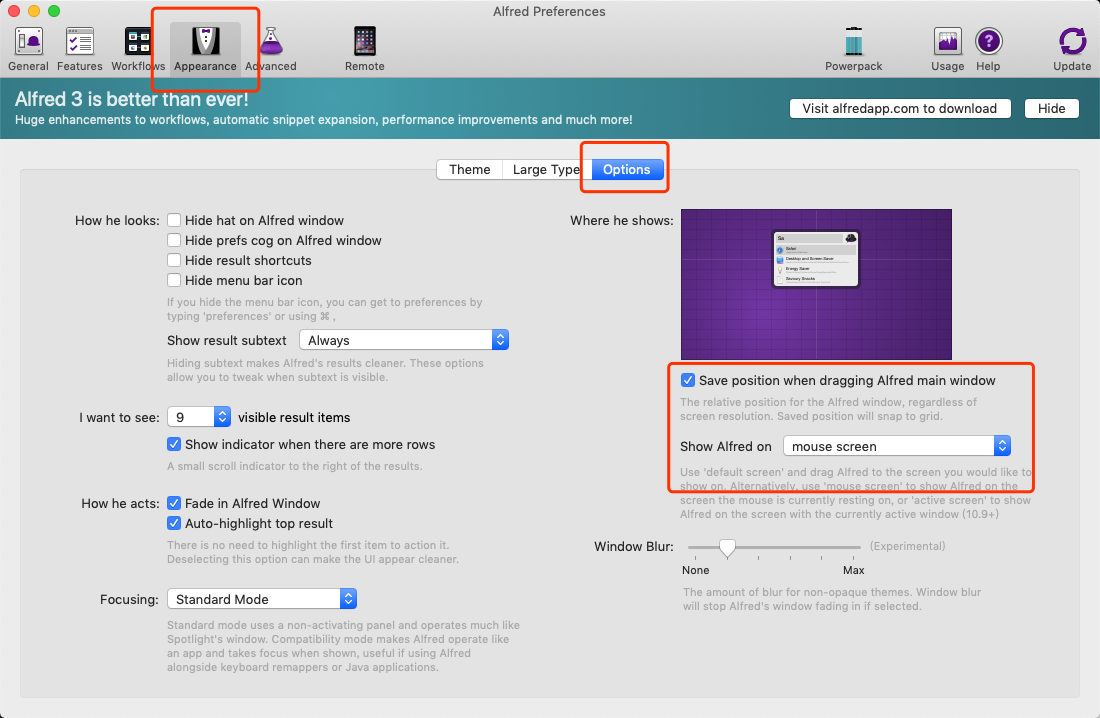Open the Usage statistics pane
The width and height of the screenshot is (1100, 718).
click(948, 48)
